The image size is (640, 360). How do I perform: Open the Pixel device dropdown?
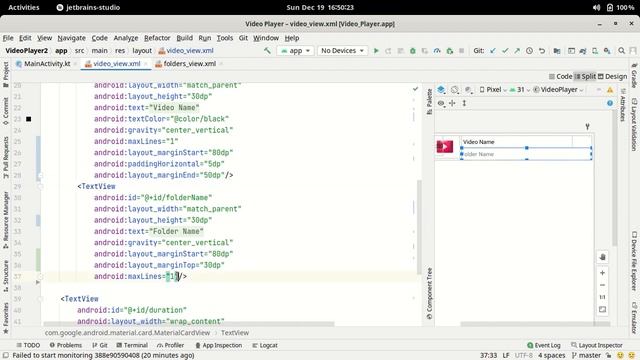tap(493, 90)
